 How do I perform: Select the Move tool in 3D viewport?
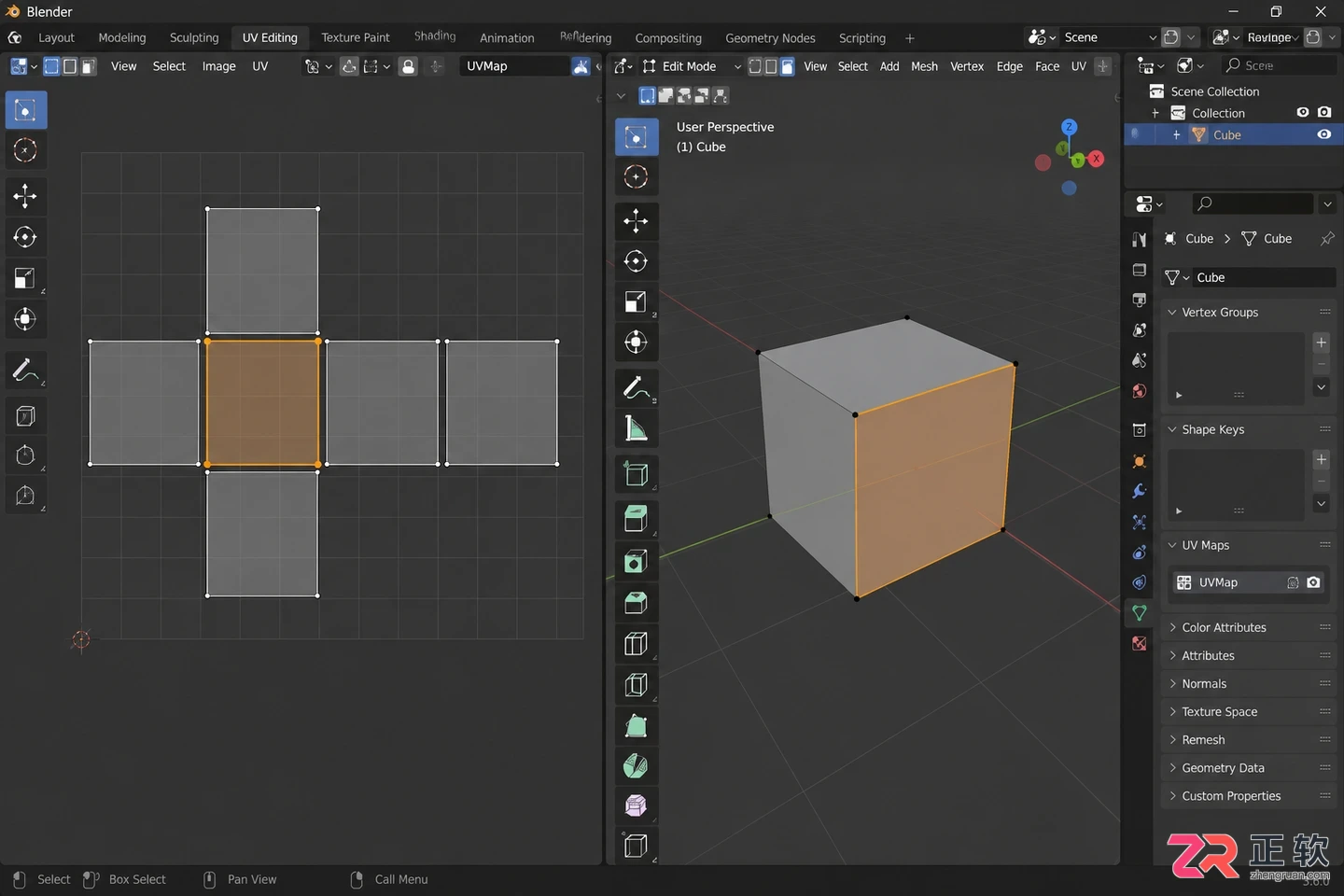(636, 221)
